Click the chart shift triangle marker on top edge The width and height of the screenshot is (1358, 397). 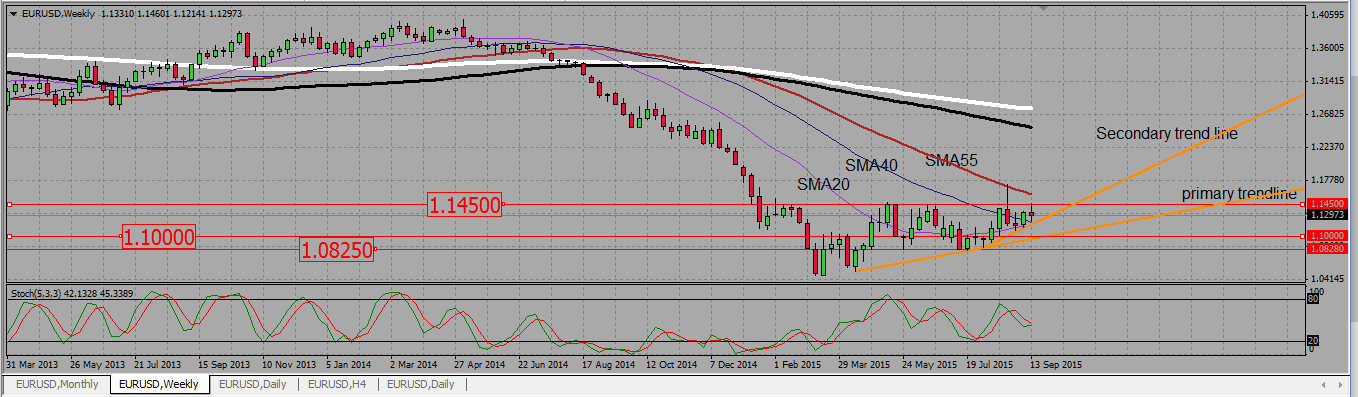pos(1044,9)
